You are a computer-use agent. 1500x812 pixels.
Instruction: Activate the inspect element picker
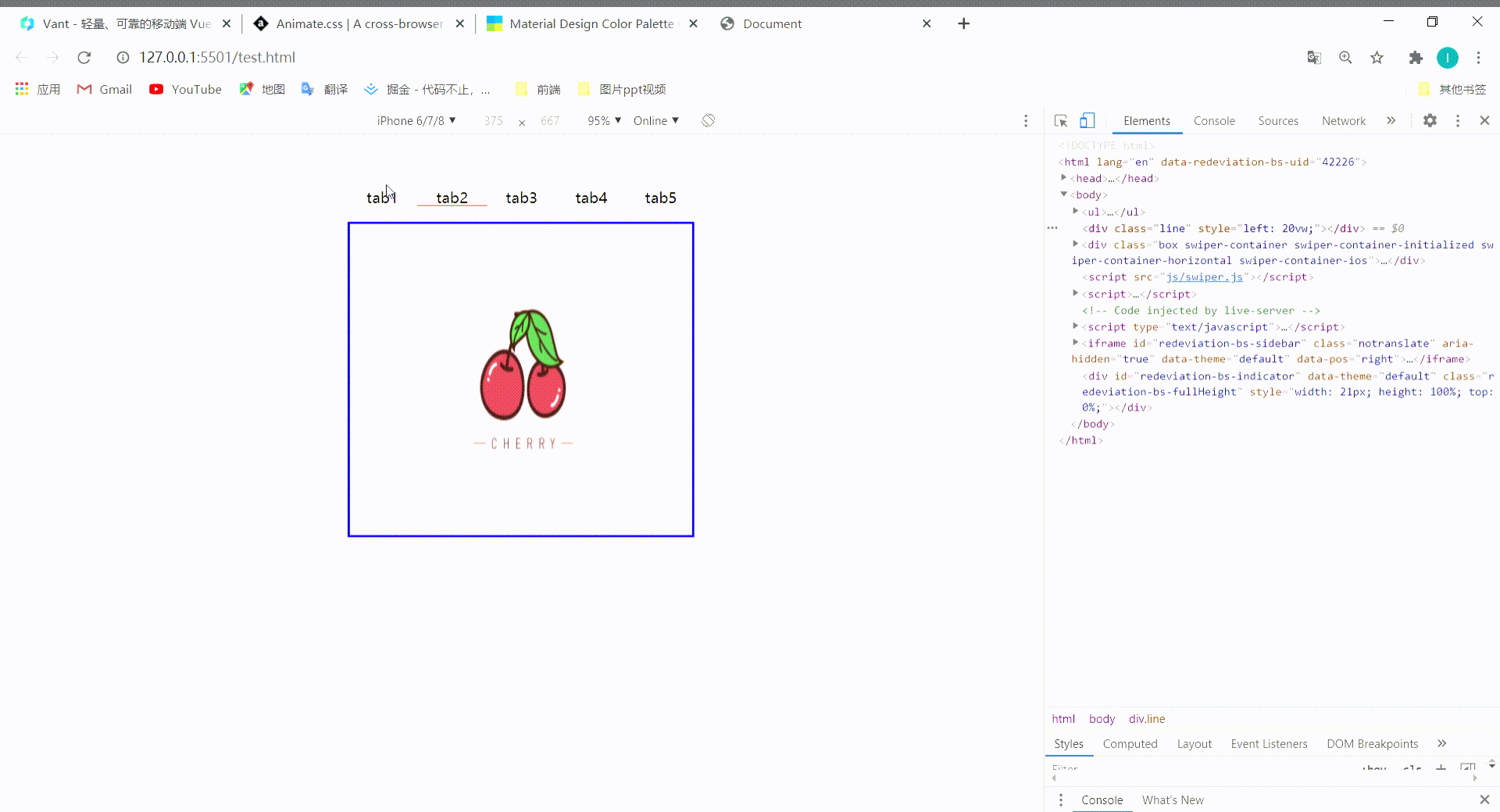pyautogui.click(x=1061, y=121)
